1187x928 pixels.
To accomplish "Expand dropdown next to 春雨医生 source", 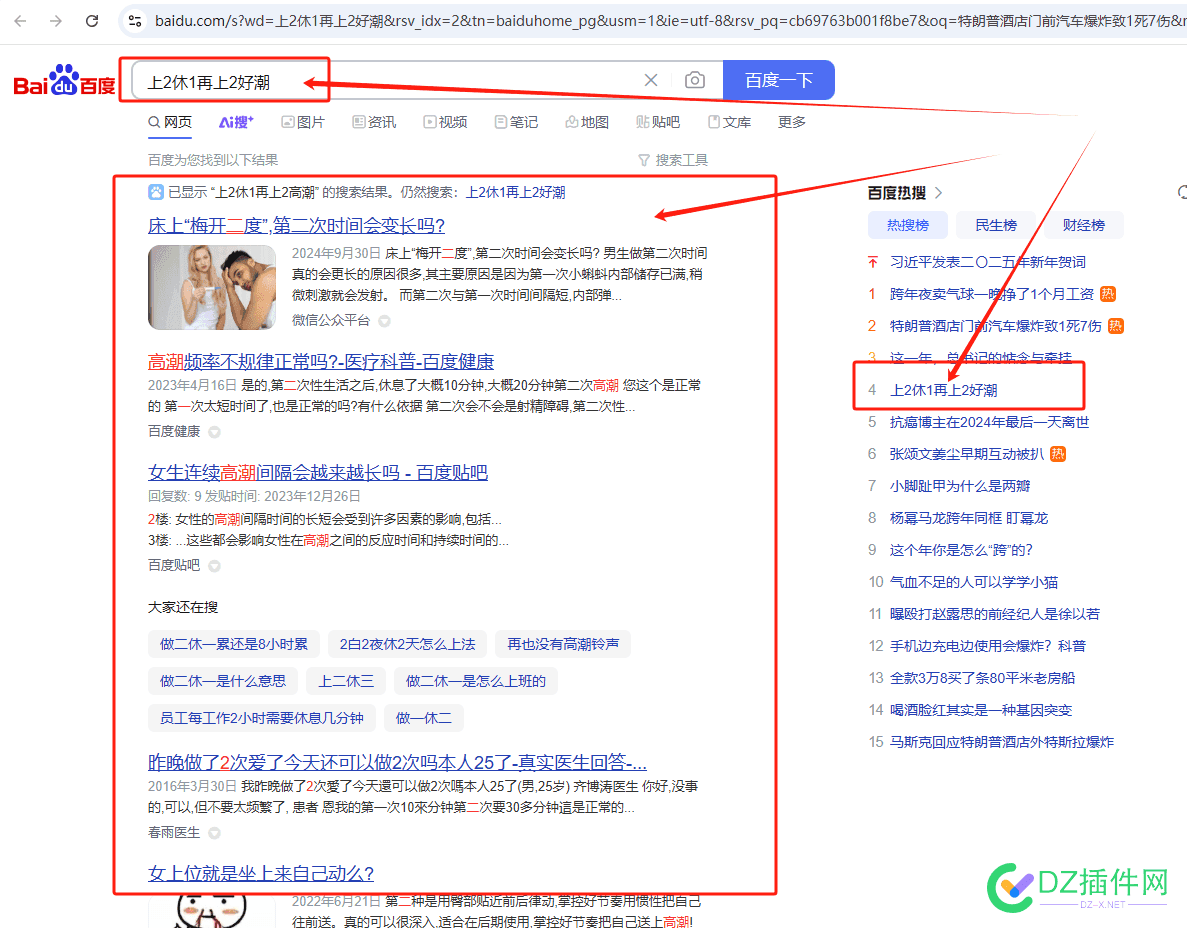I will pos(215,833).
